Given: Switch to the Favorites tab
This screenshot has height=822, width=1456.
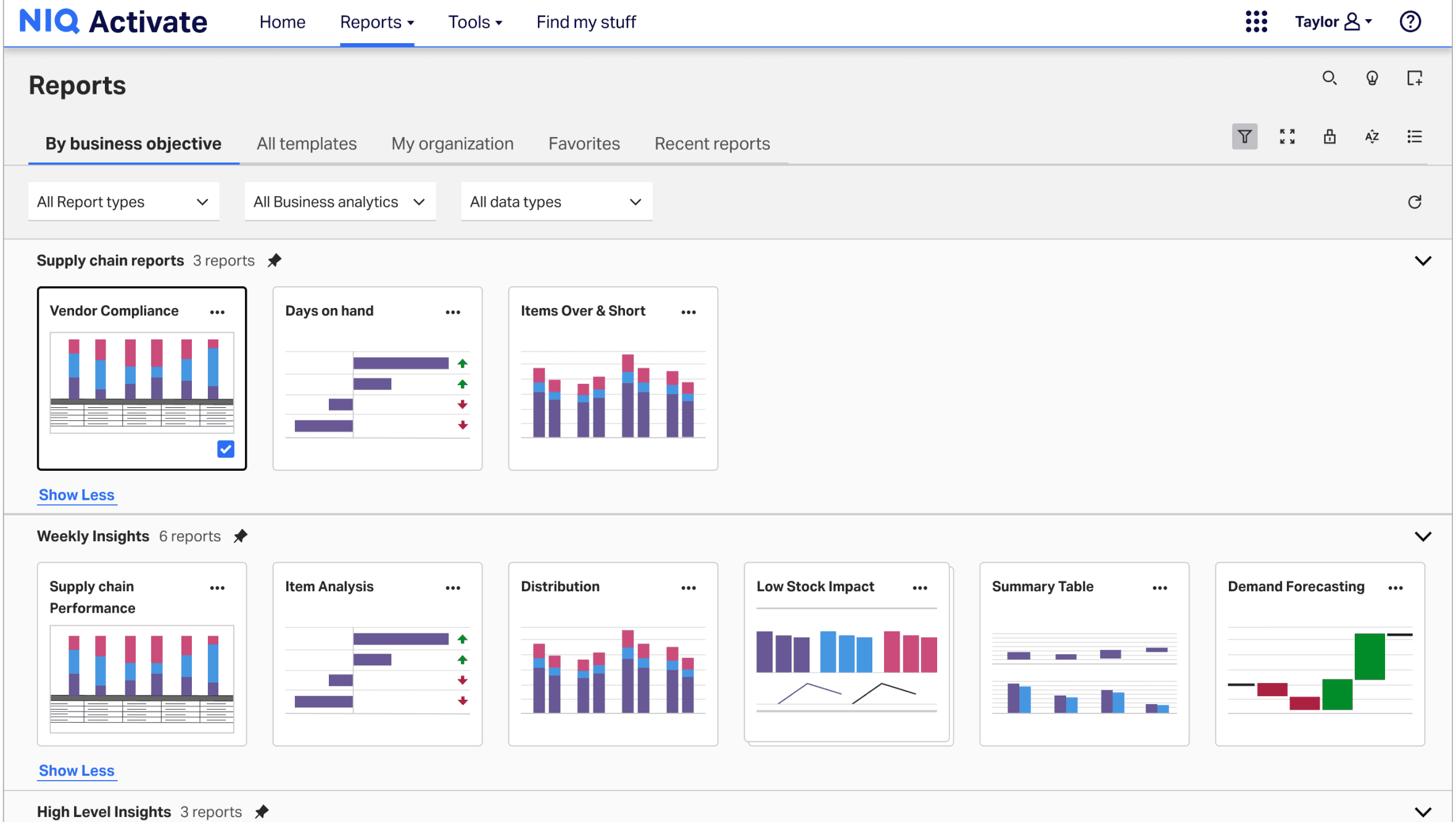Looking at the screenshot, I should tap(584, 143).
